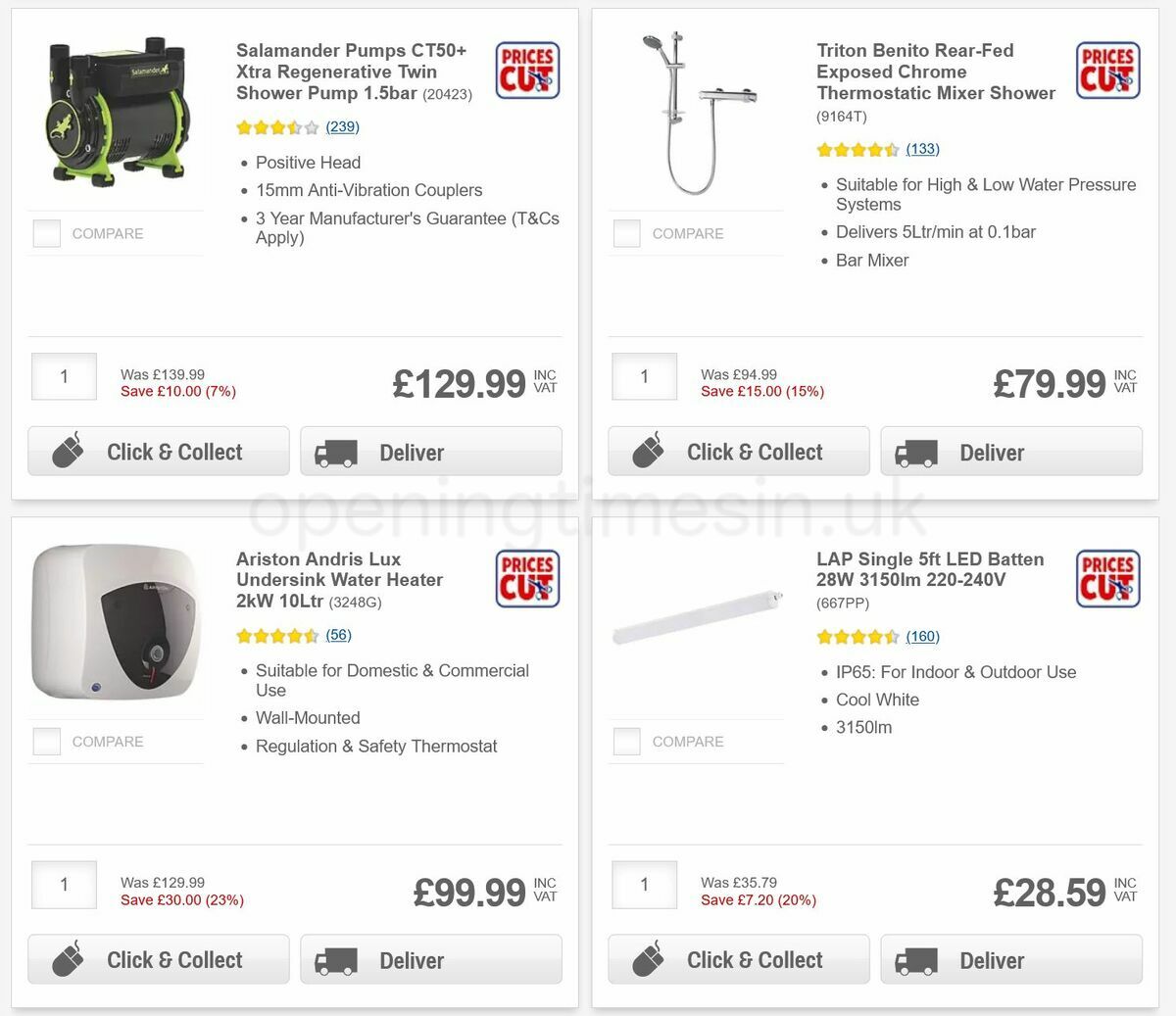Enable Compare for Triton Benito shower

[626, 233]
